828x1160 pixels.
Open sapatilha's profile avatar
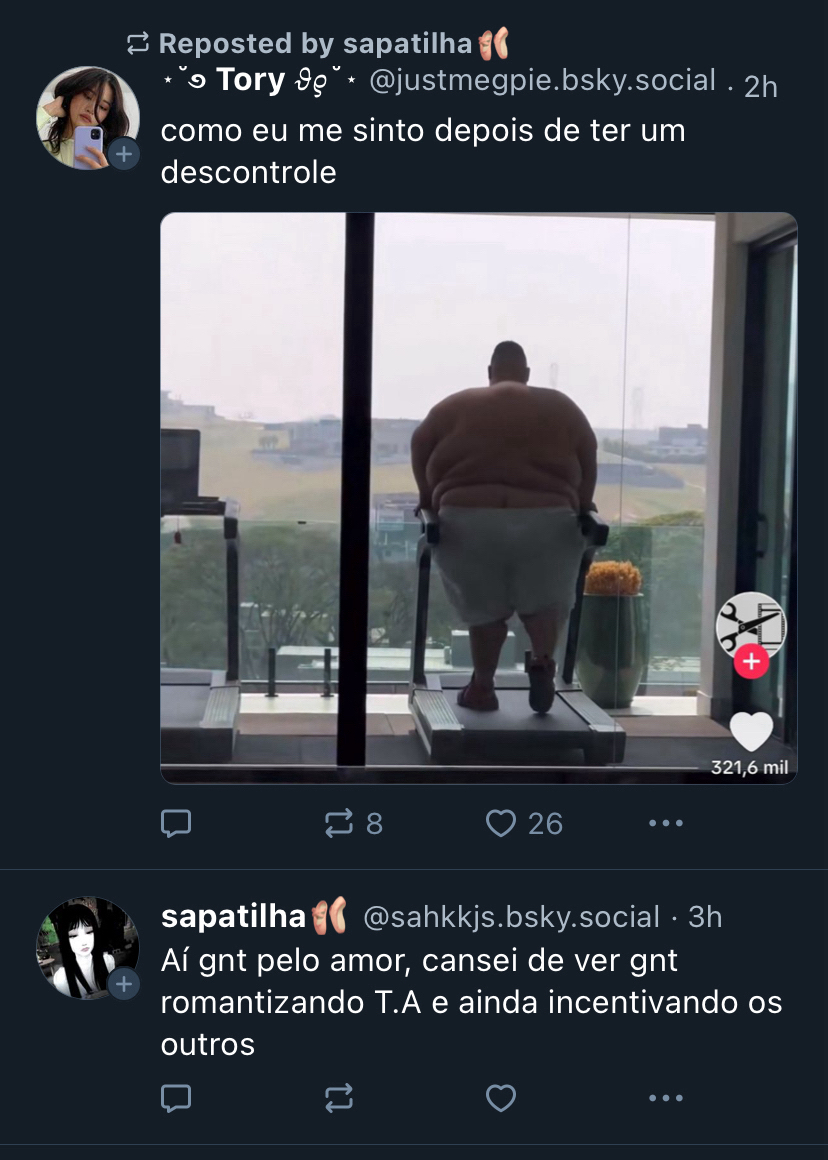click(x=84, y=945)
